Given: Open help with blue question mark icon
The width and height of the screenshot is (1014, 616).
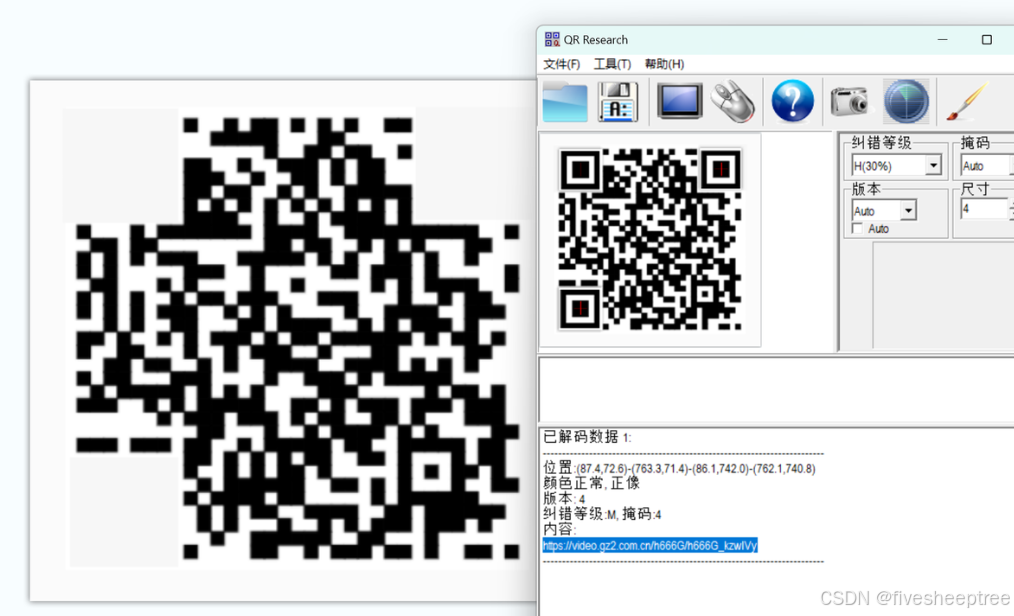Looking at the screenshot, I should (x=793, y=101).
